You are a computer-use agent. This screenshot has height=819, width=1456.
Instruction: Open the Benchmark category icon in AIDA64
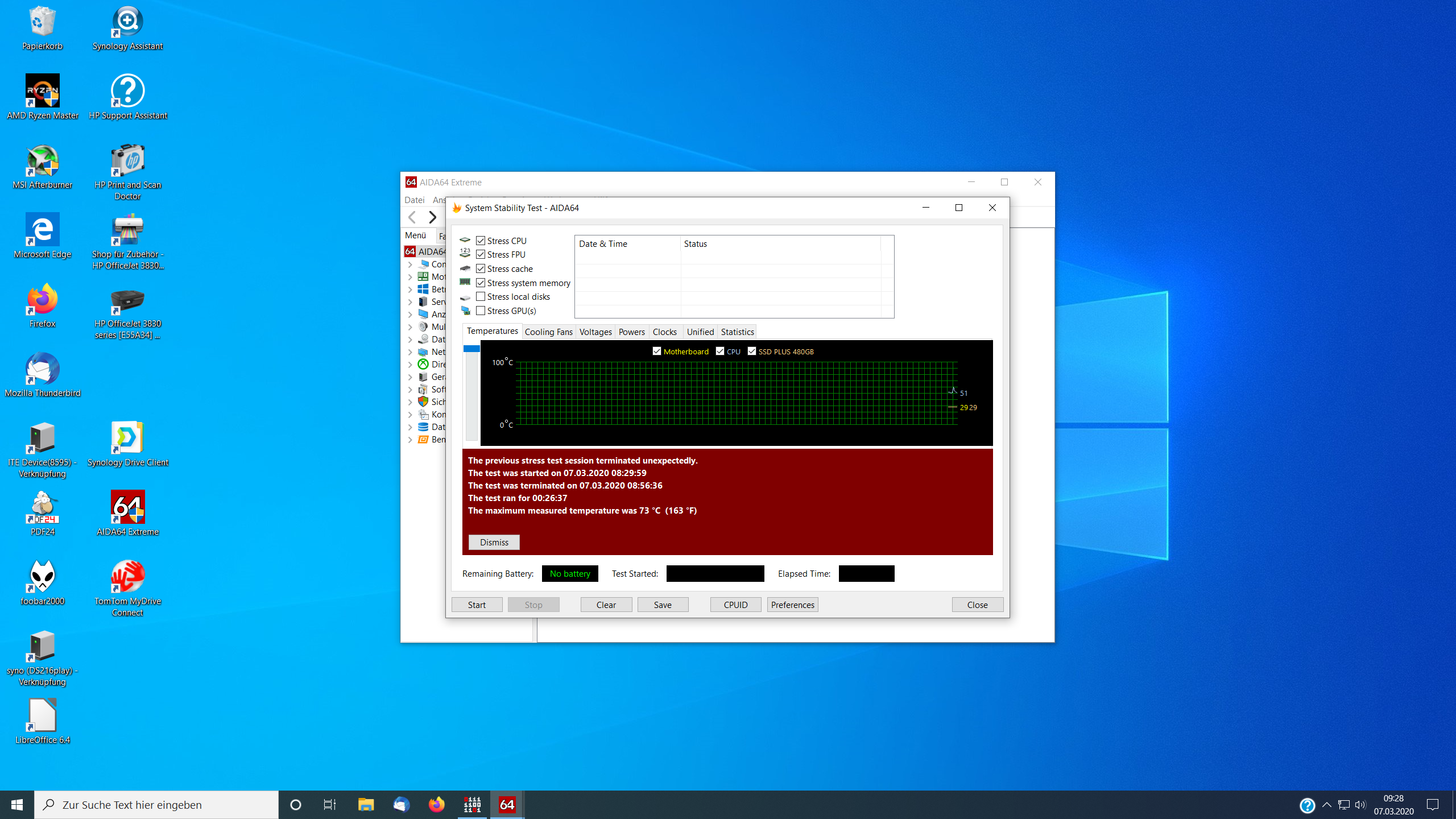click(x=423, y=439)
